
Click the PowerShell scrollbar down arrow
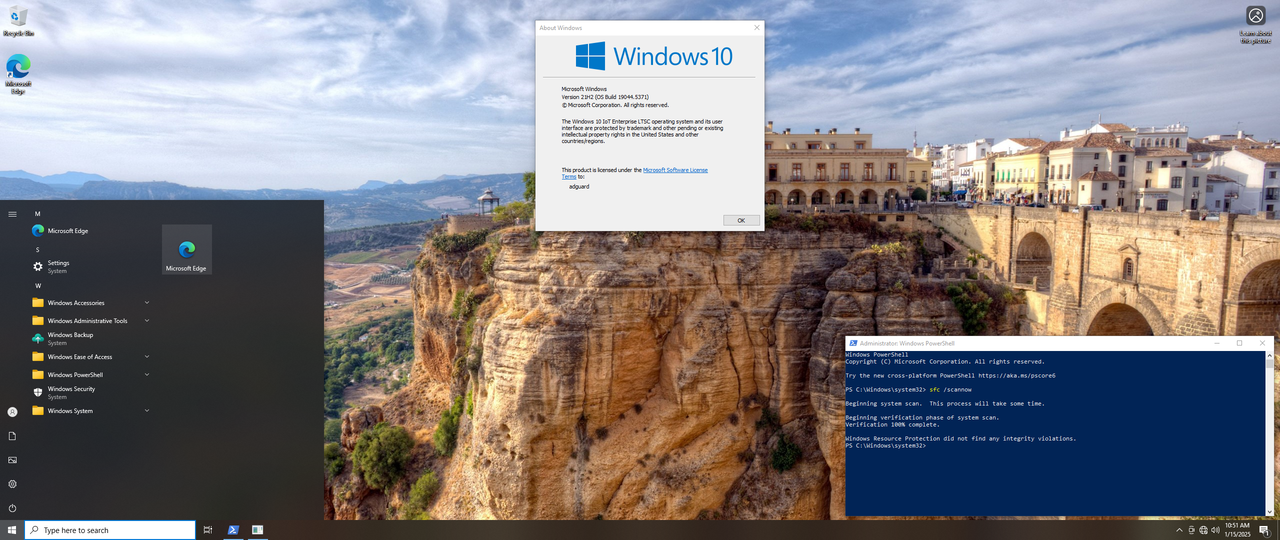tap(1270, 512)
